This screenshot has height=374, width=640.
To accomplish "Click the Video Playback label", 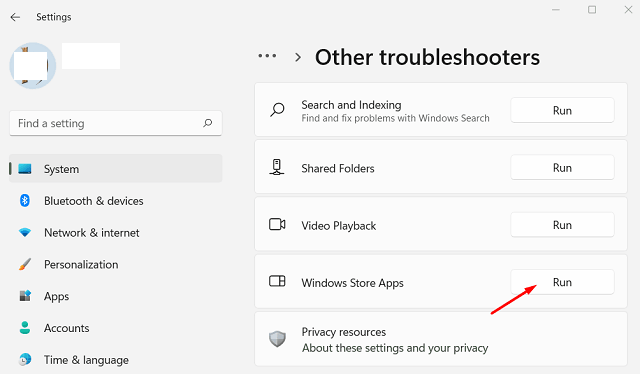I will click(338, 226).
